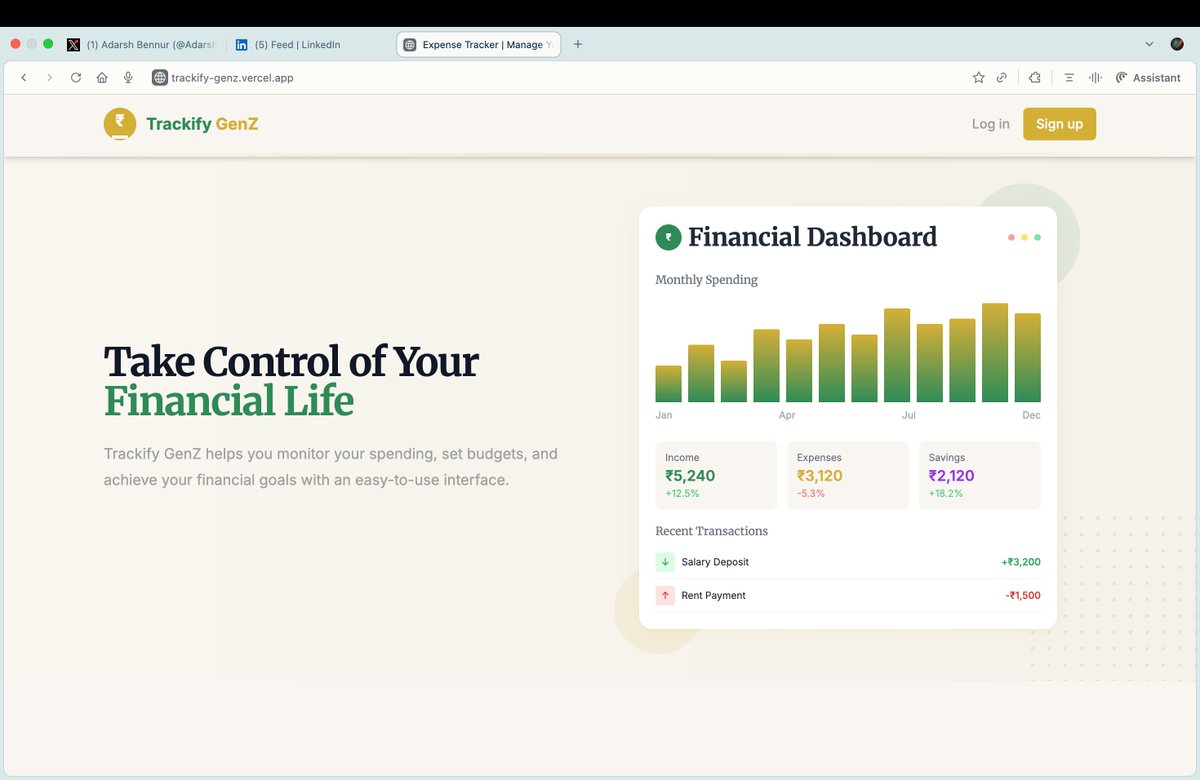Switch to the Adarsh Bennur X tab
The width and height of the screenshot is (1200, 780).
[x=142, y=45]
